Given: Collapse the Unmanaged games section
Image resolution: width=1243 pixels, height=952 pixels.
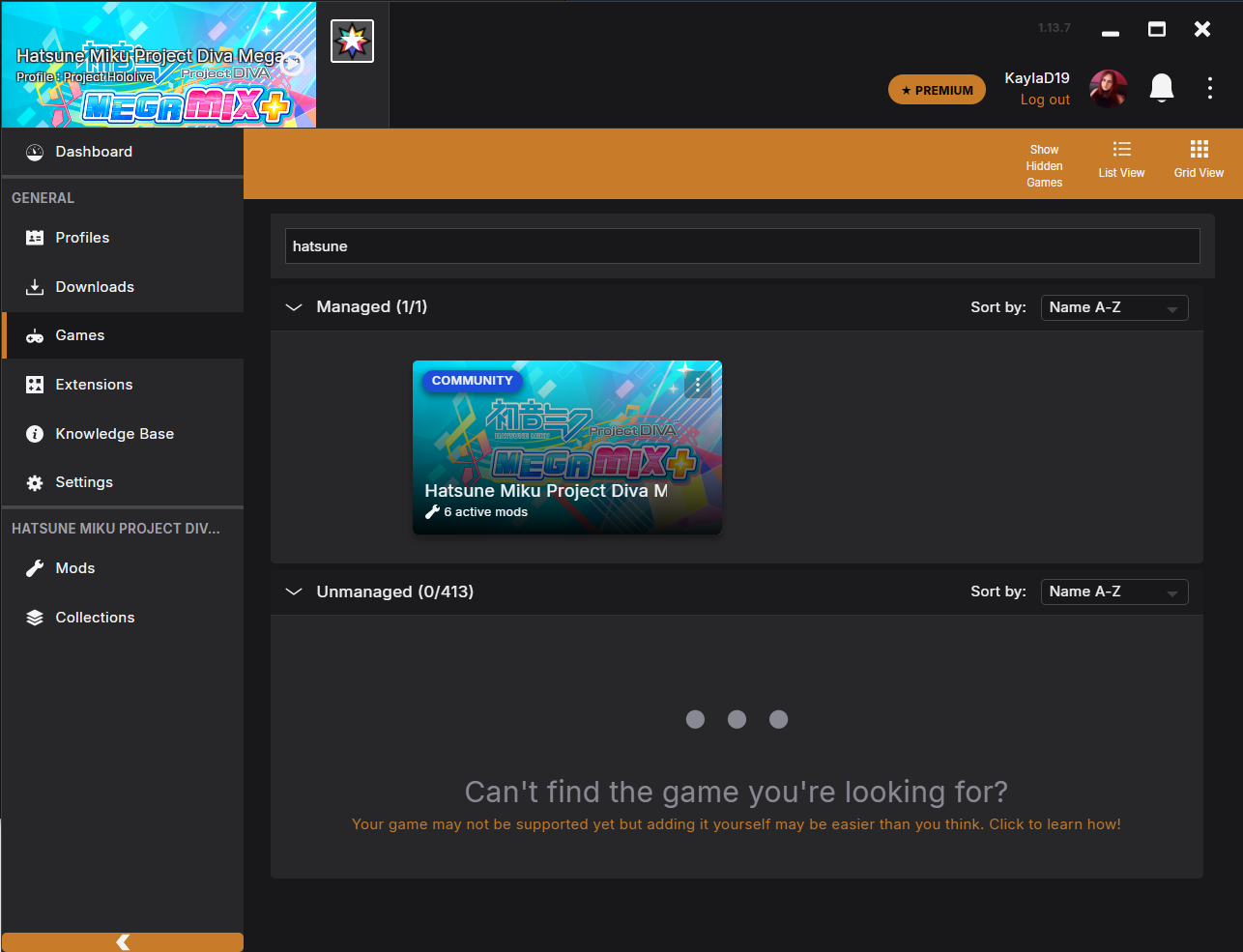Looking at the screenshot, I should coord(294,591).
